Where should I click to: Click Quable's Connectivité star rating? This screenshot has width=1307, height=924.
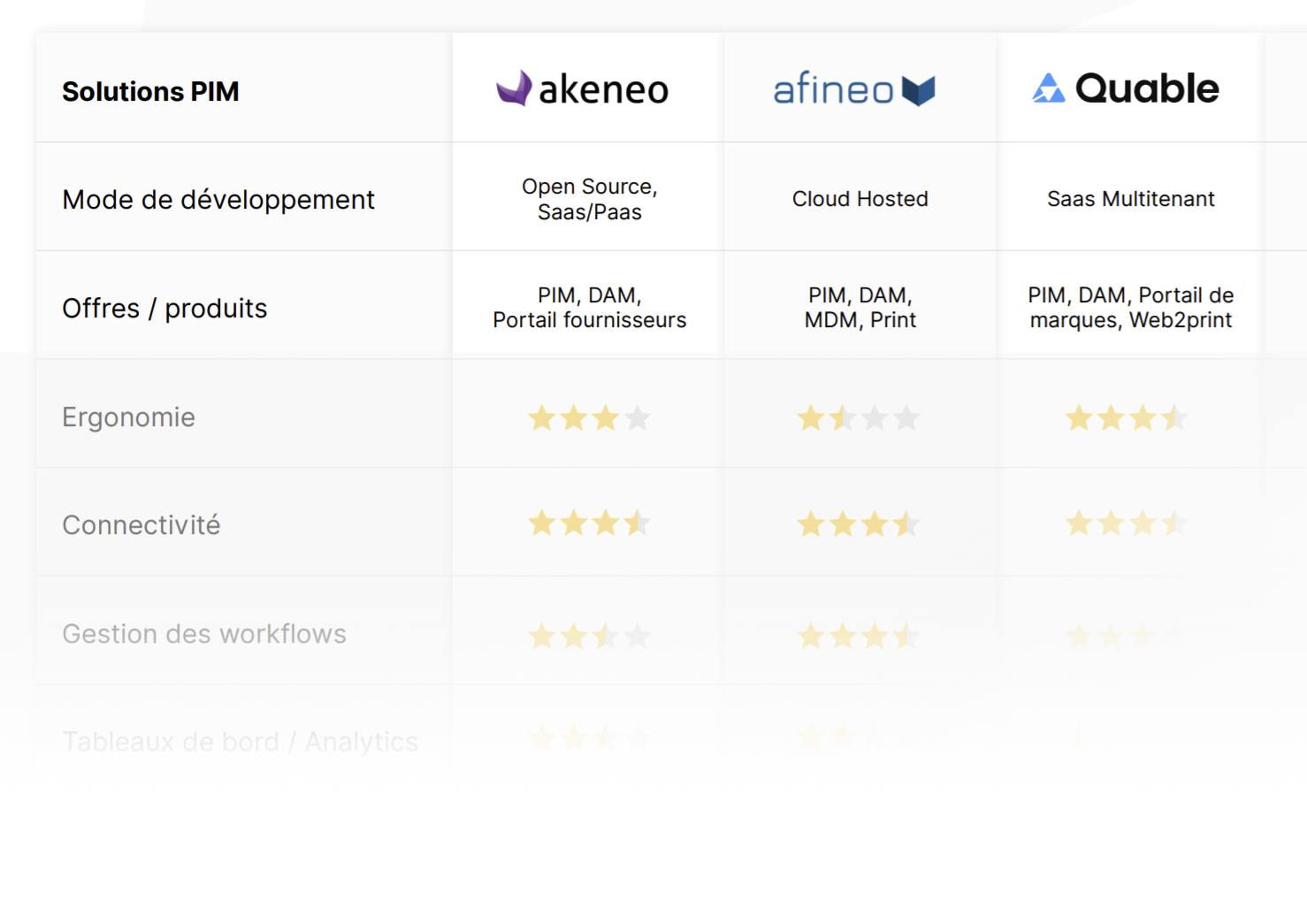1127,523
